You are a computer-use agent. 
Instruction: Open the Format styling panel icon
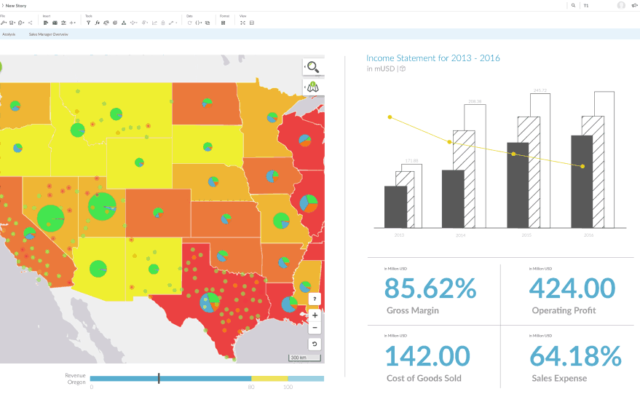point(223,23)
